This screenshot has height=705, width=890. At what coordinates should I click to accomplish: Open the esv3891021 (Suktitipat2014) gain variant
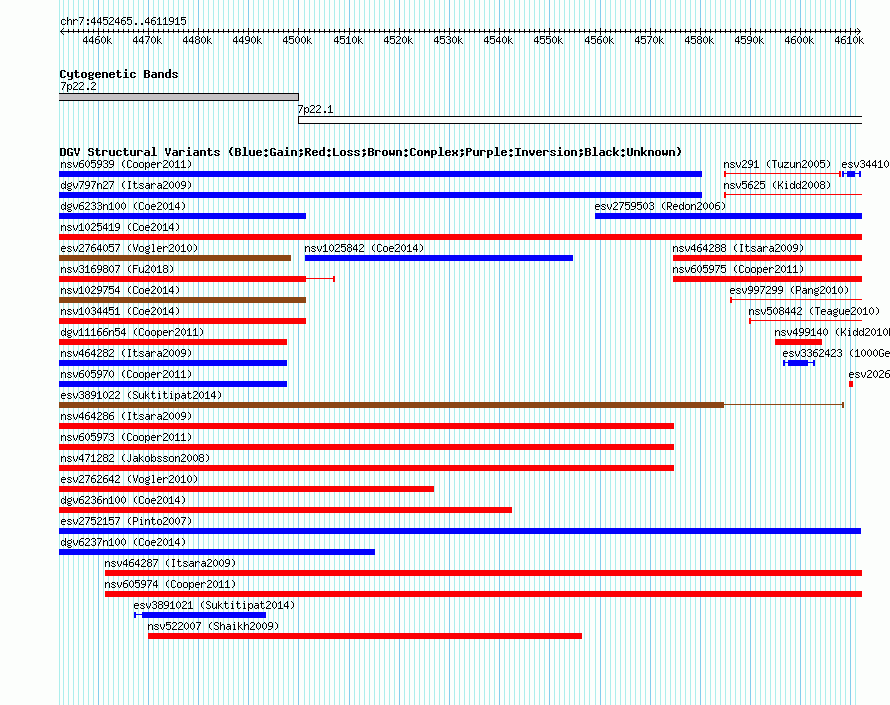tap(200, 615)
